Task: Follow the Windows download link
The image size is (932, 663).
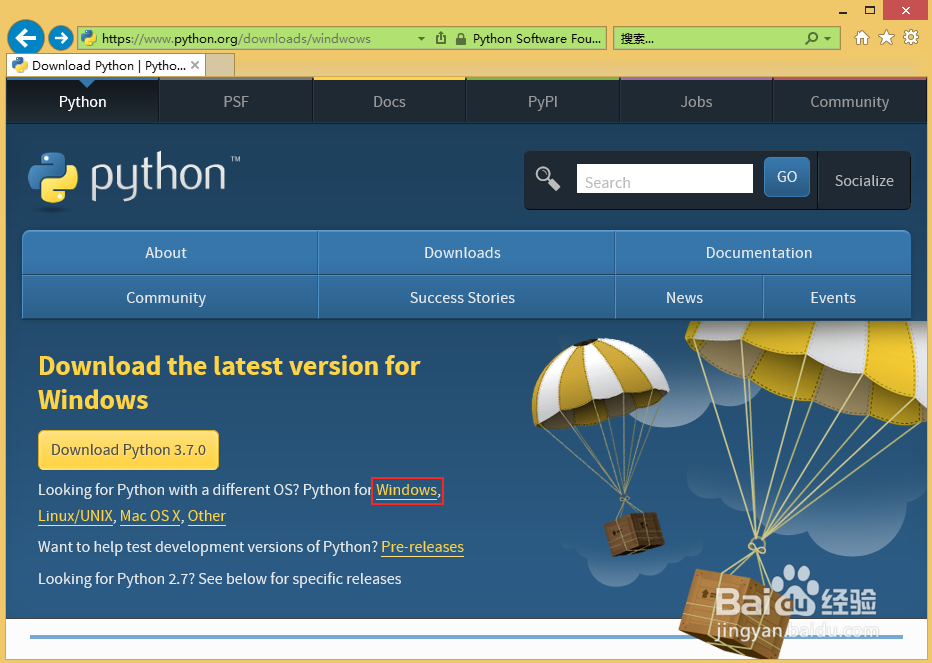Action: (x=407, y=490)
